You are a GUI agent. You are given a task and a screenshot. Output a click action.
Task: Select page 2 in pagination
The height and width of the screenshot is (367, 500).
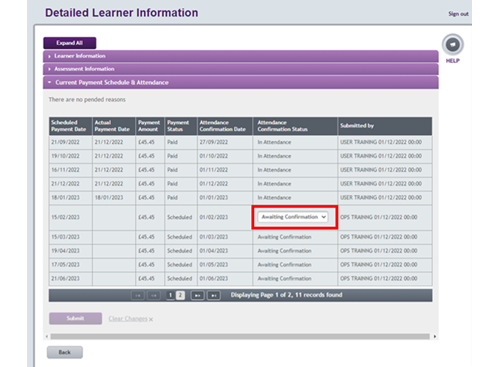(180, 295)
